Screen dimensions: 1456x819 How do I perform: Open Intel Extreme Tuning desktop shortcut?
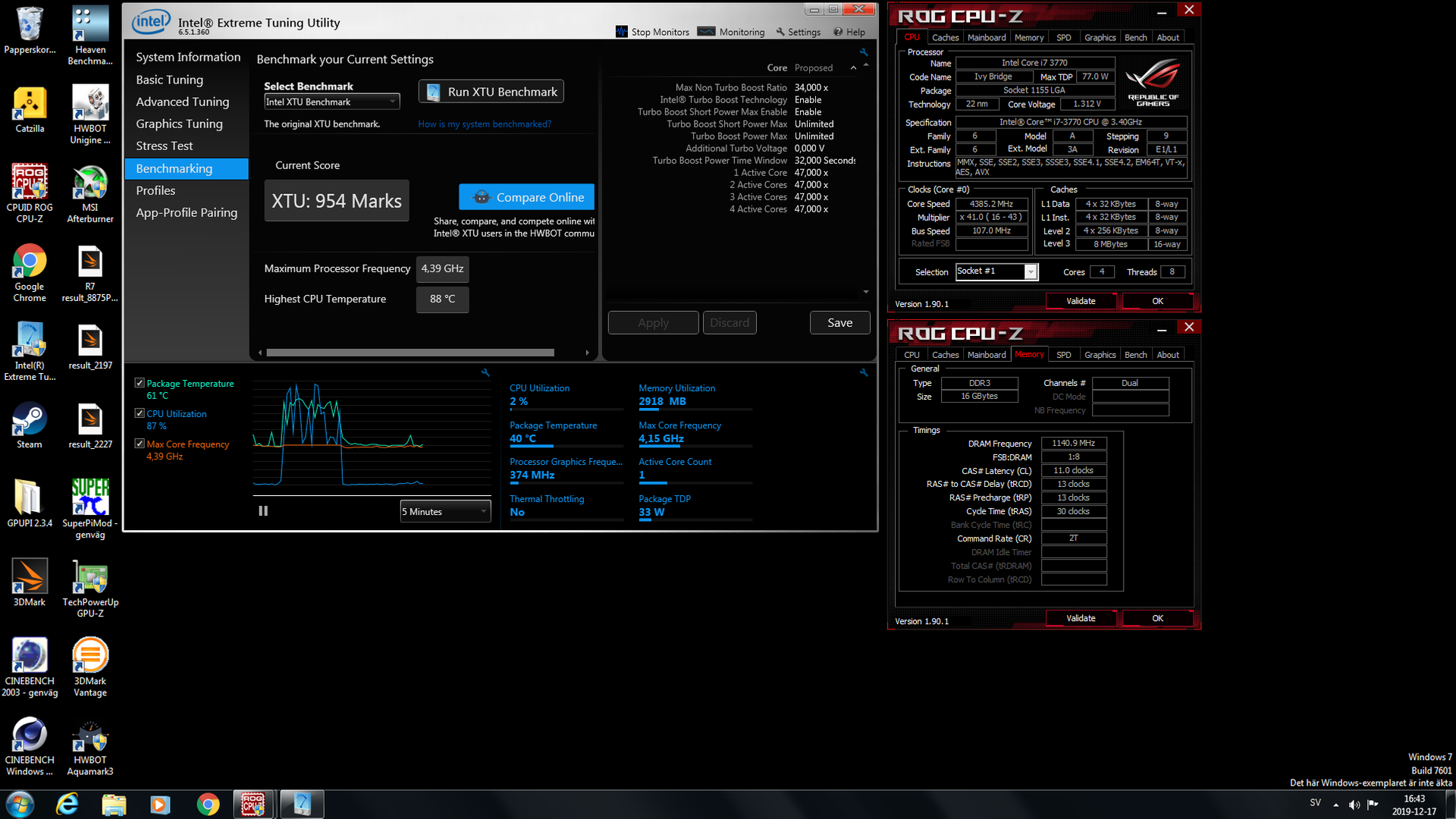click(x=30, y=351)
